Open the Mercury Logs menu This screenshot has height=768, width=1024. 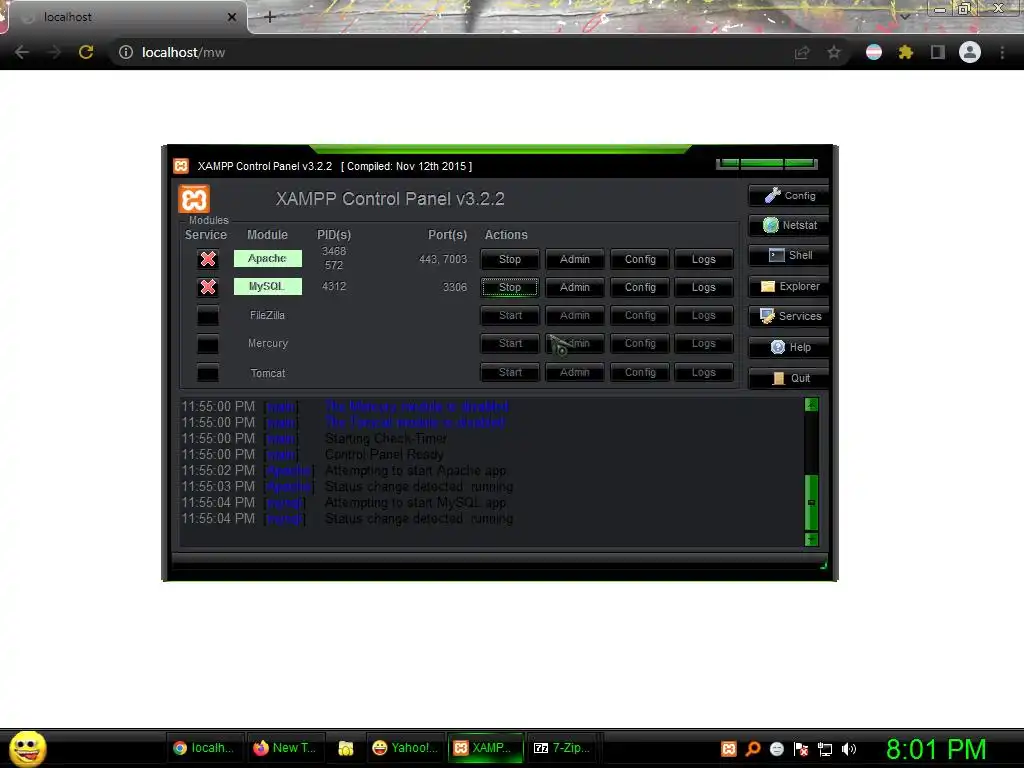pyautogui.click(x=703, y=344)
